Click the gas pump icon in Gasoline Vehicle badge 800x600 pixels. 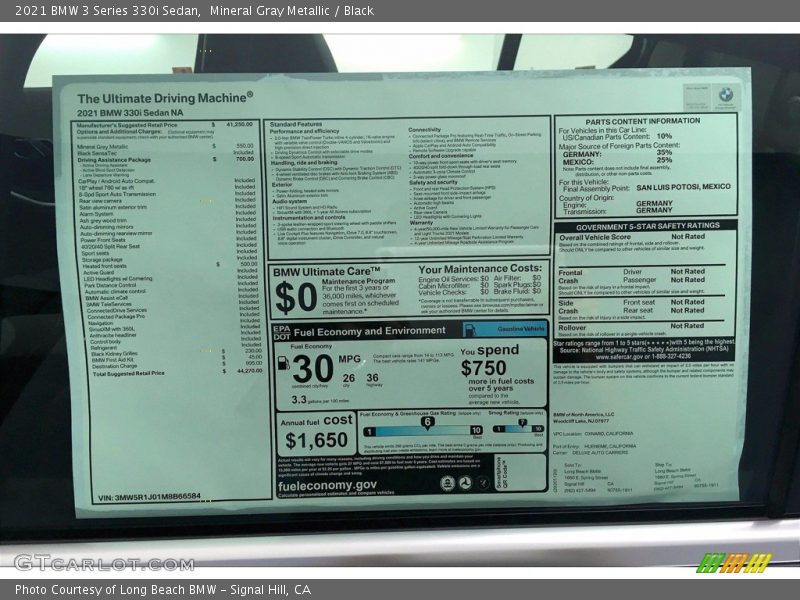pos(470,330)
